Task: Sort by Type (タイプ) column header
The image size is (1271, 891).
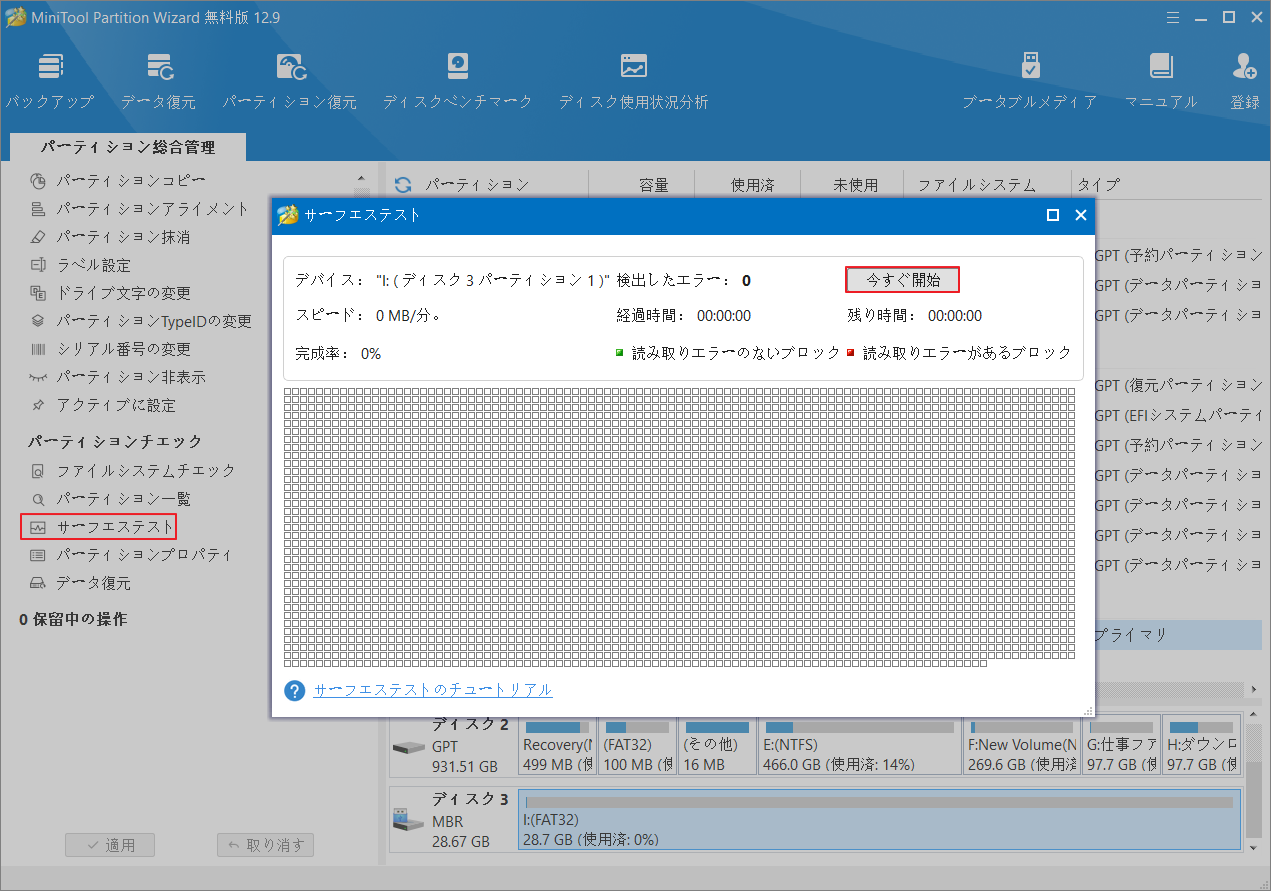Action: (x=1098, y=185)
